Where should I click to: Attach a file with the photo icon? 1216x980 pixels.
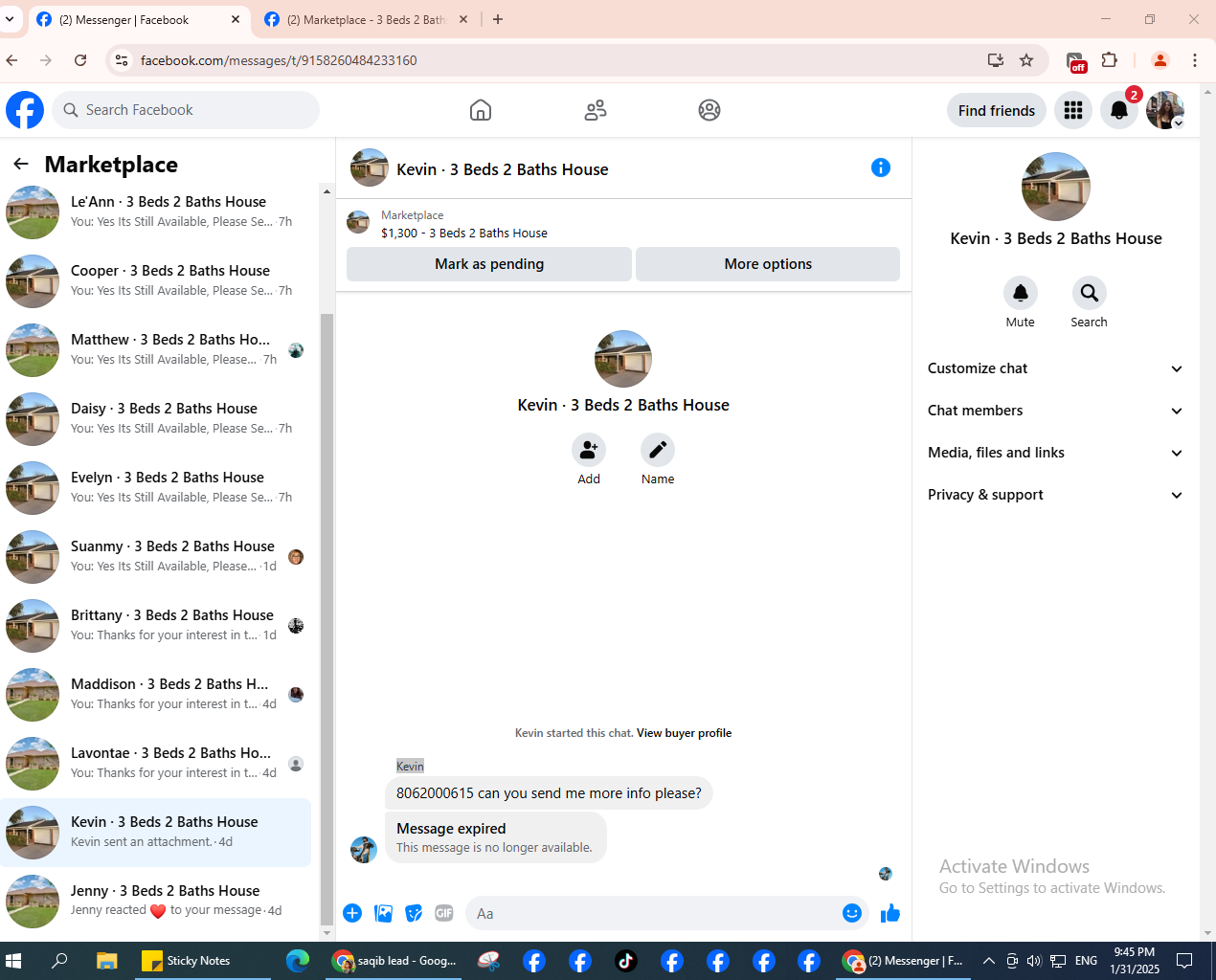383,913
